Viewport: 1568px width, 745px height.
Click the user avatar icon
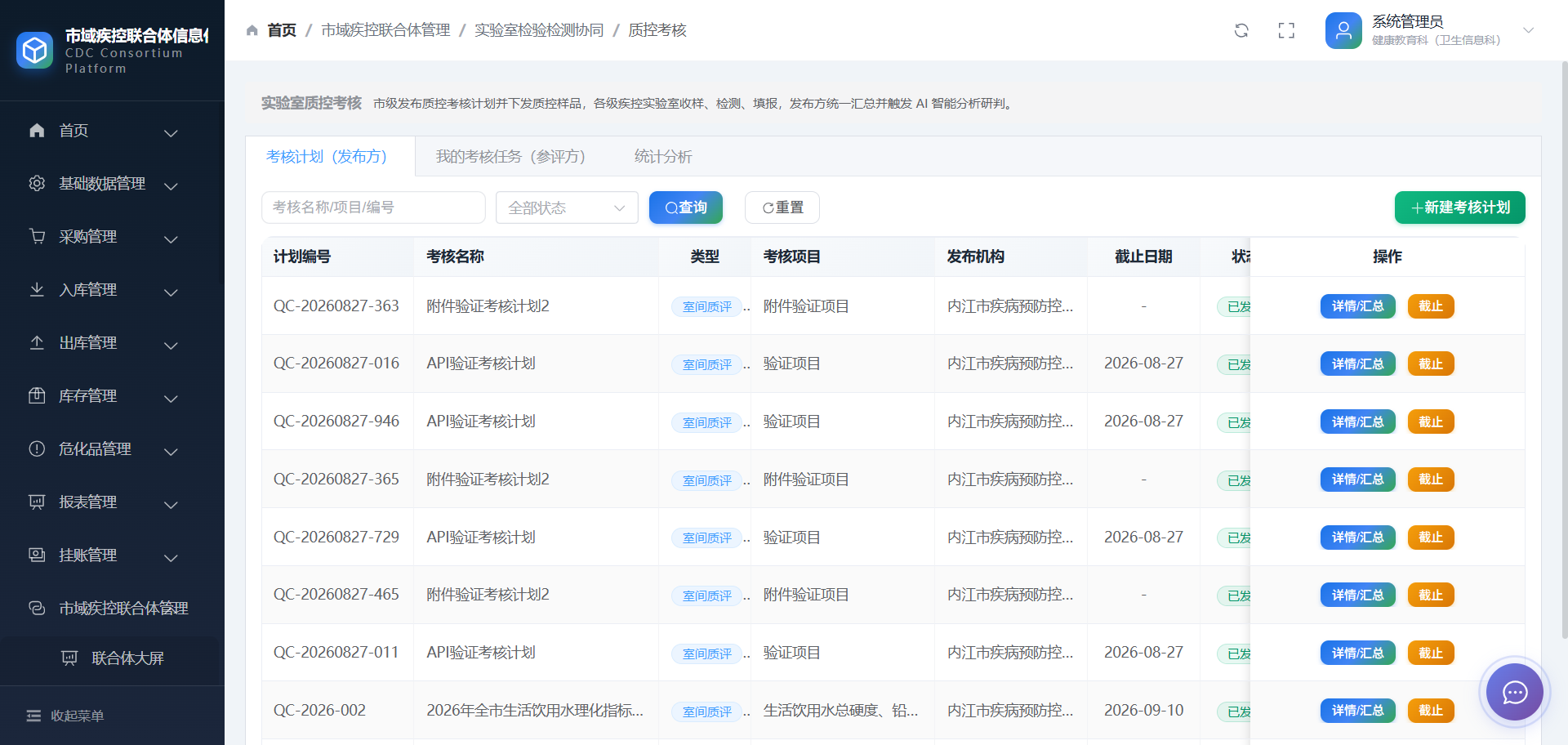[x=1343, y=30]
